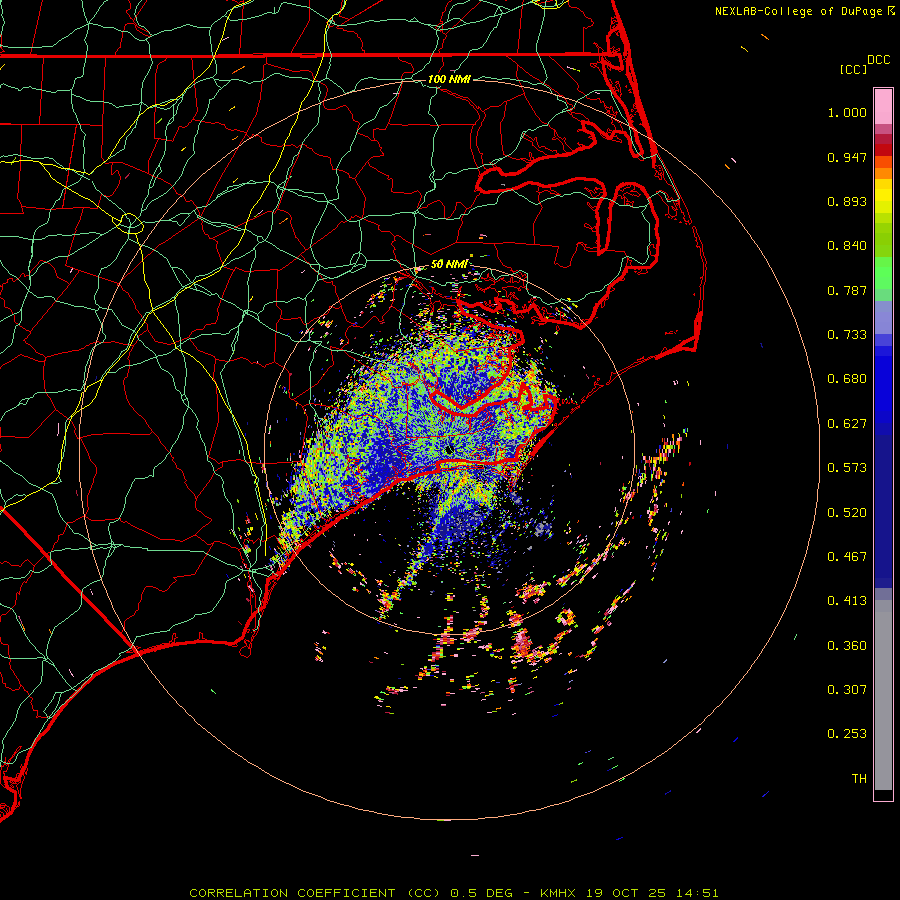Select the 0.627 scale value
Image resolution: width=900 pixels, height=900 pixels.
point(847,424)
